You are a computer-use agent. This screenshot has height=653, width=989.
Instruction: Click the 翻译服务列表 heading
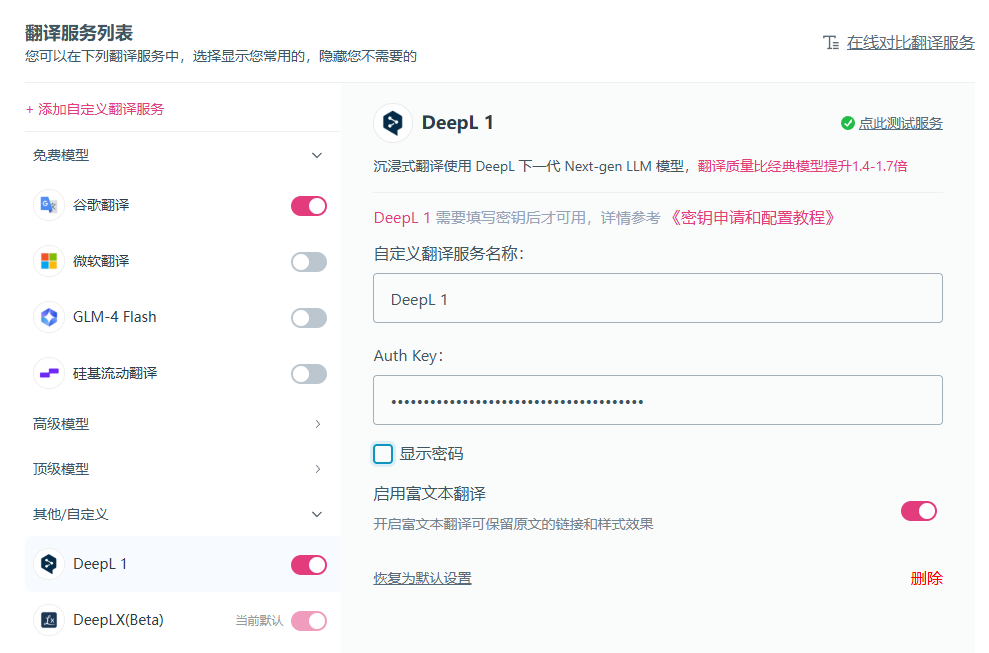[x=79, y=33]
